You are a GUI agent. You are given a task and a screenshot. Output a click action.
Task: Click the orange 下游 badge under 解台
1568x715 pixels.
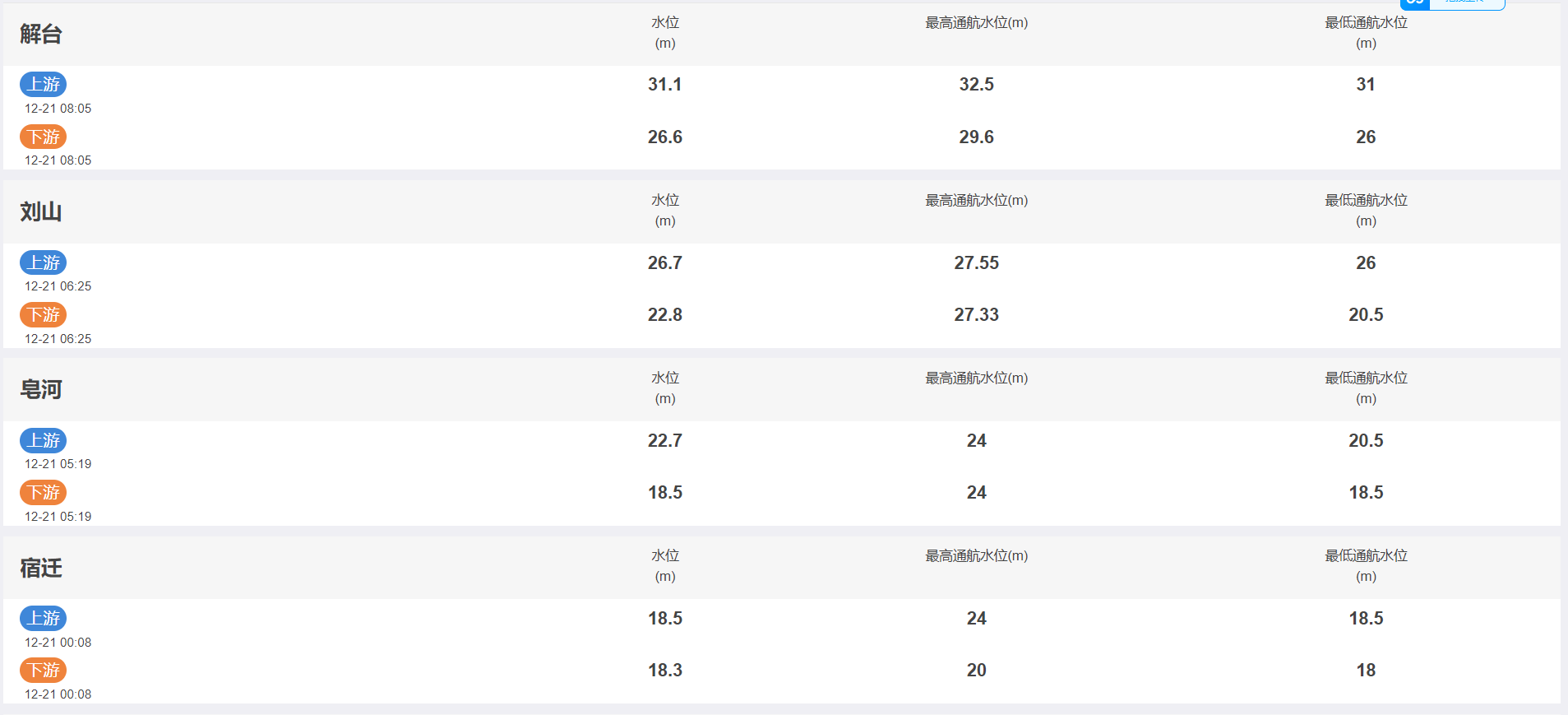(x=43, y=137)
